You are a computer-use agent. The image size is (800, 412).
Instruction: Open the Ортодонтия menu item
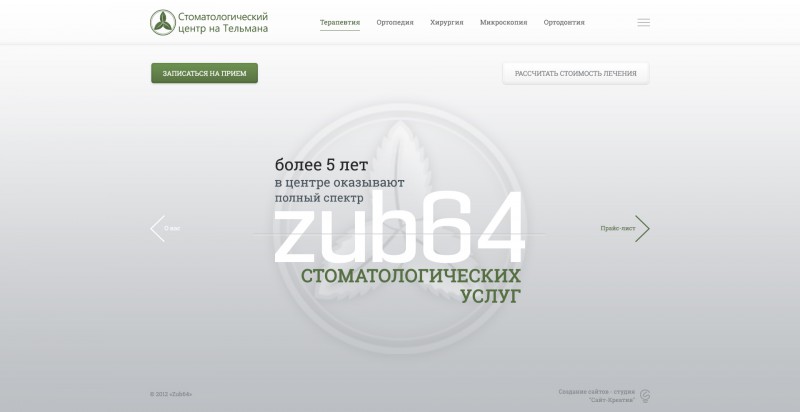coord(564,22)
